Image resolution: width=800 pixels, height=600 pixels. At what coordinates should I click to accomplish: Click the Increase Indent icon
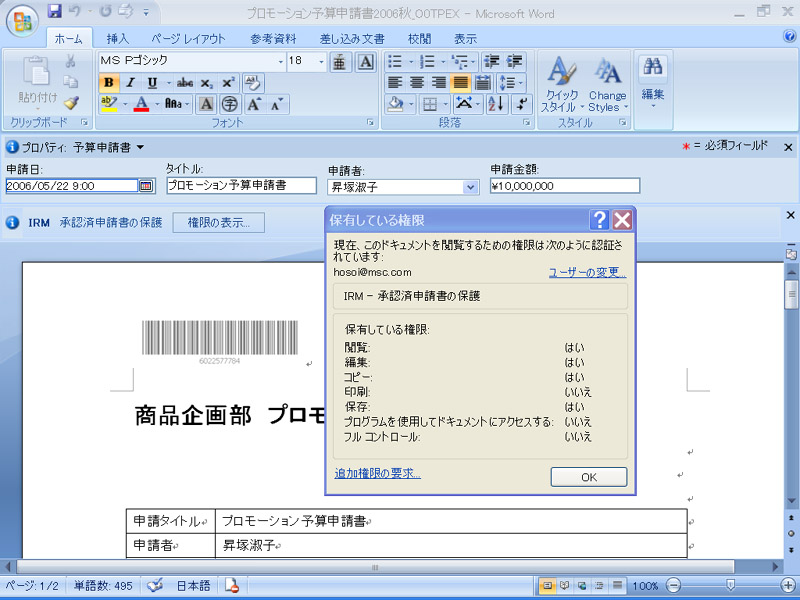513,62
